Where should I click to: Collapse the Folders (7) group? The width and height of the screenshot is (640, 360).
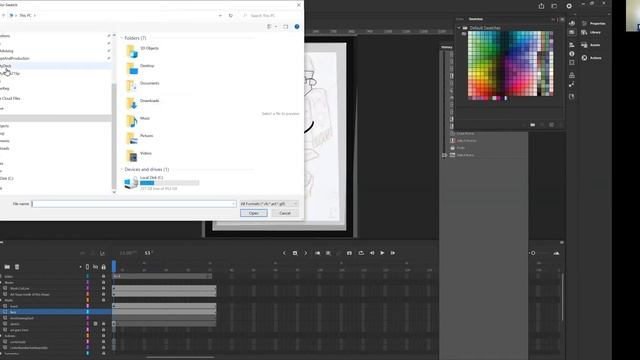[122, 38]
